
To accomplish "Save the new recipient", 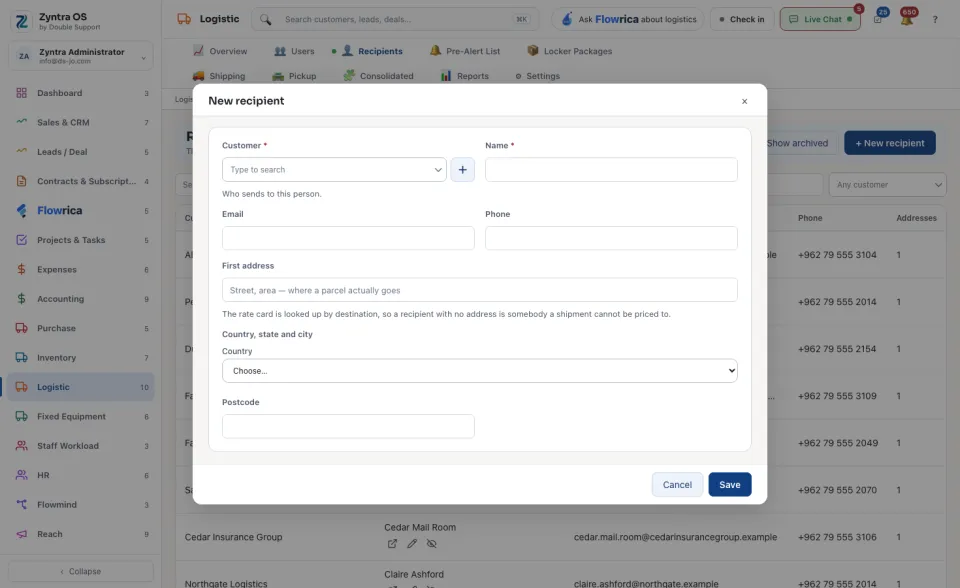I will (x=729, y=484).
